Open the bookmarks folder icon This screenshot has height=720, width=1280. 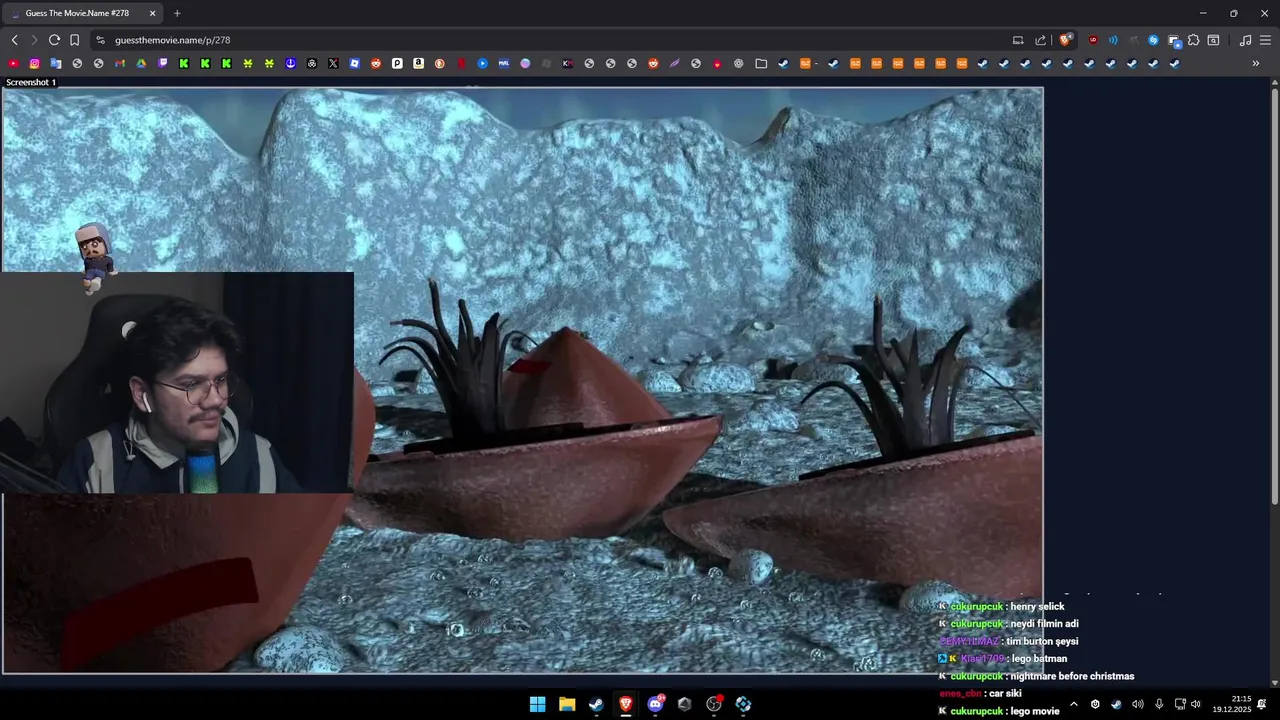[761, 63]
